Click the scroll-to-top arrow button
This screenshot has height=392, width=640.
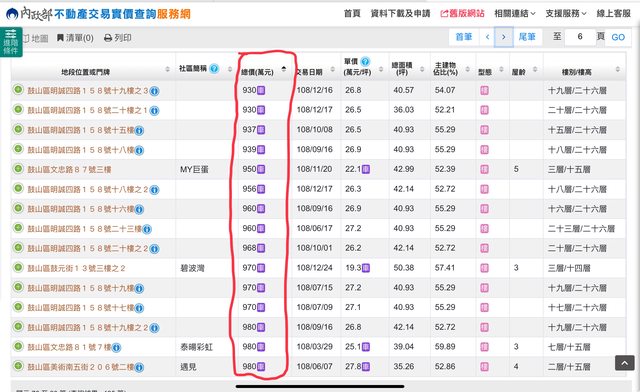pos(624,363)
